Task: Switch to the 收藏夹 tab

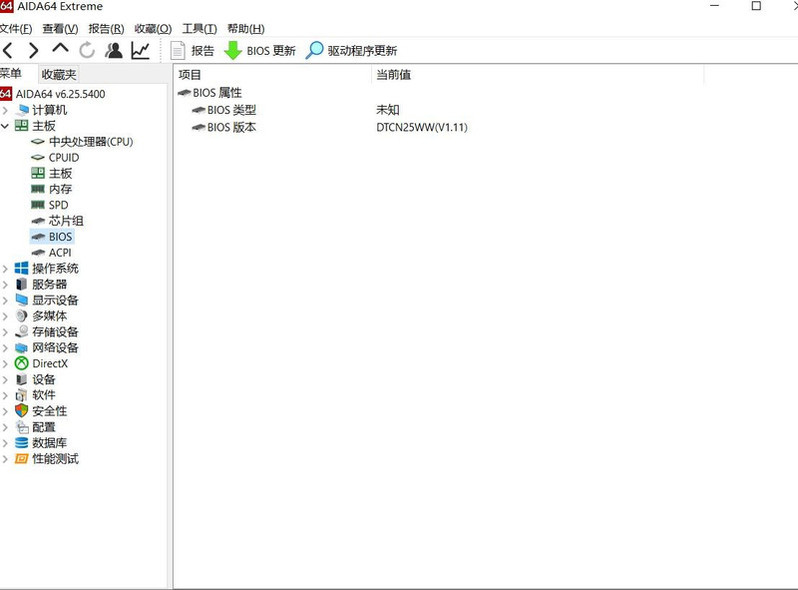Action: point(58,74)
